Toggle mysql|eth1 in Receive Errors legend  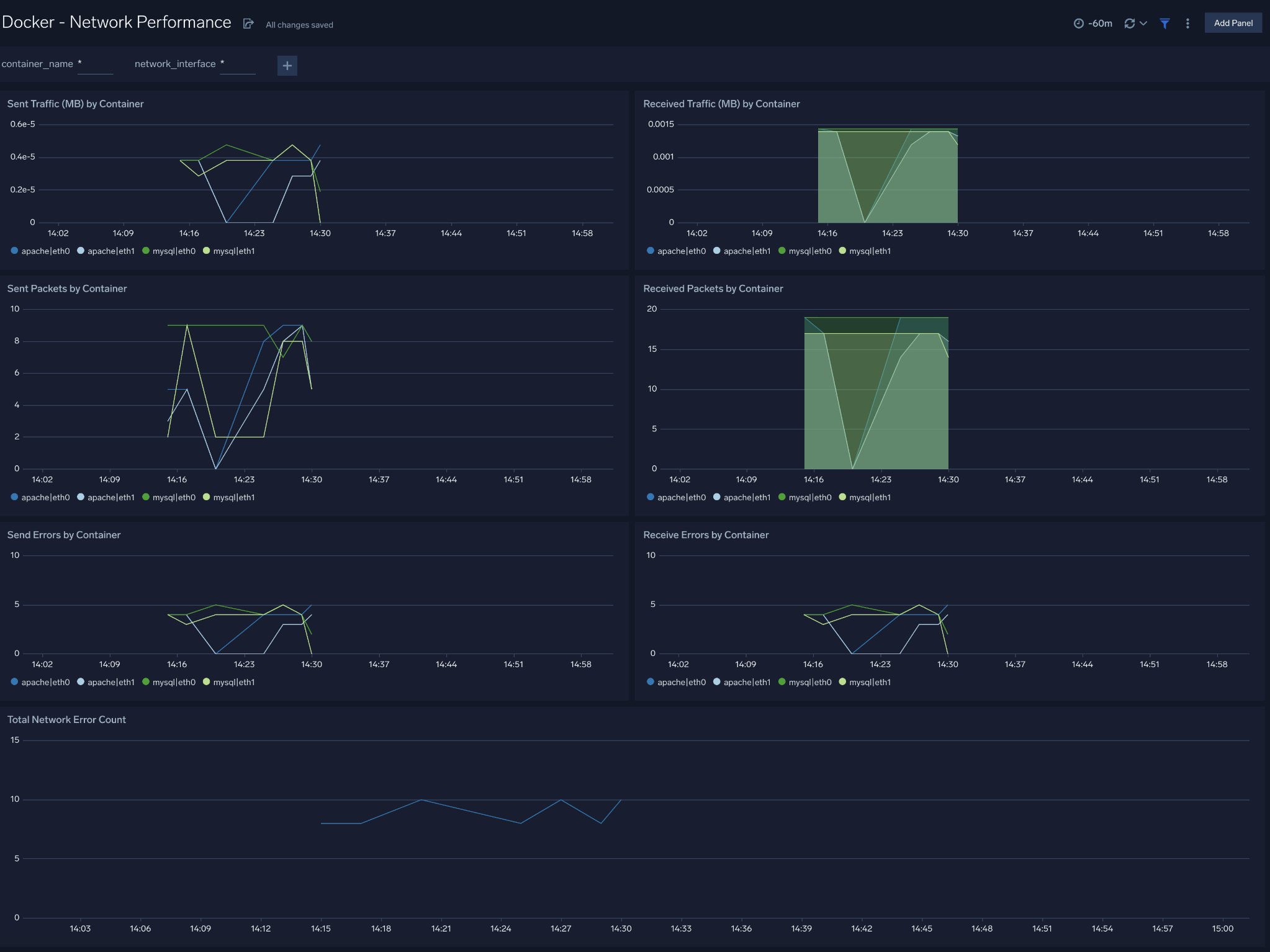click(x=870, y=681)
